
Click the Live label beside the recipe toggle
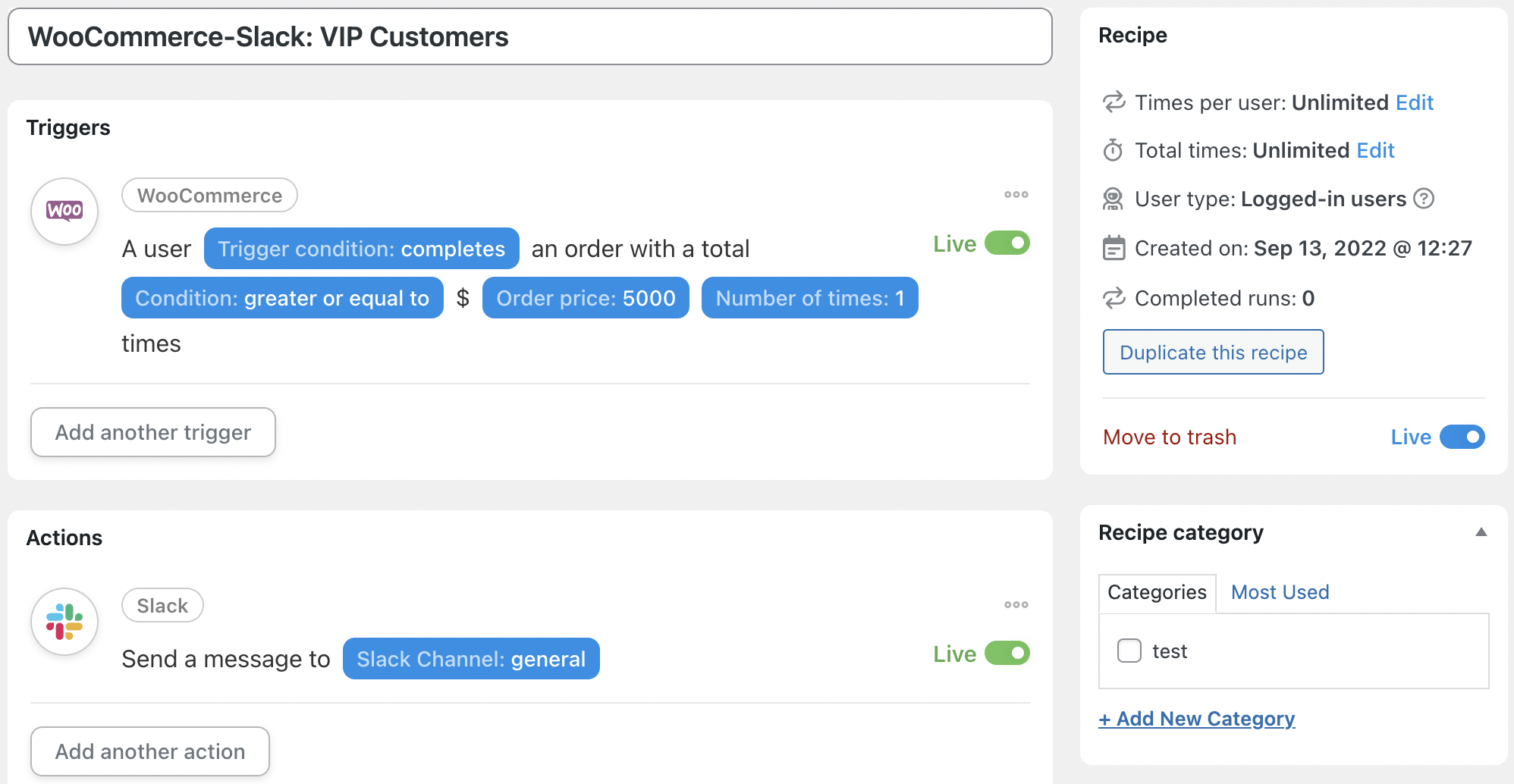point(1411,437)
